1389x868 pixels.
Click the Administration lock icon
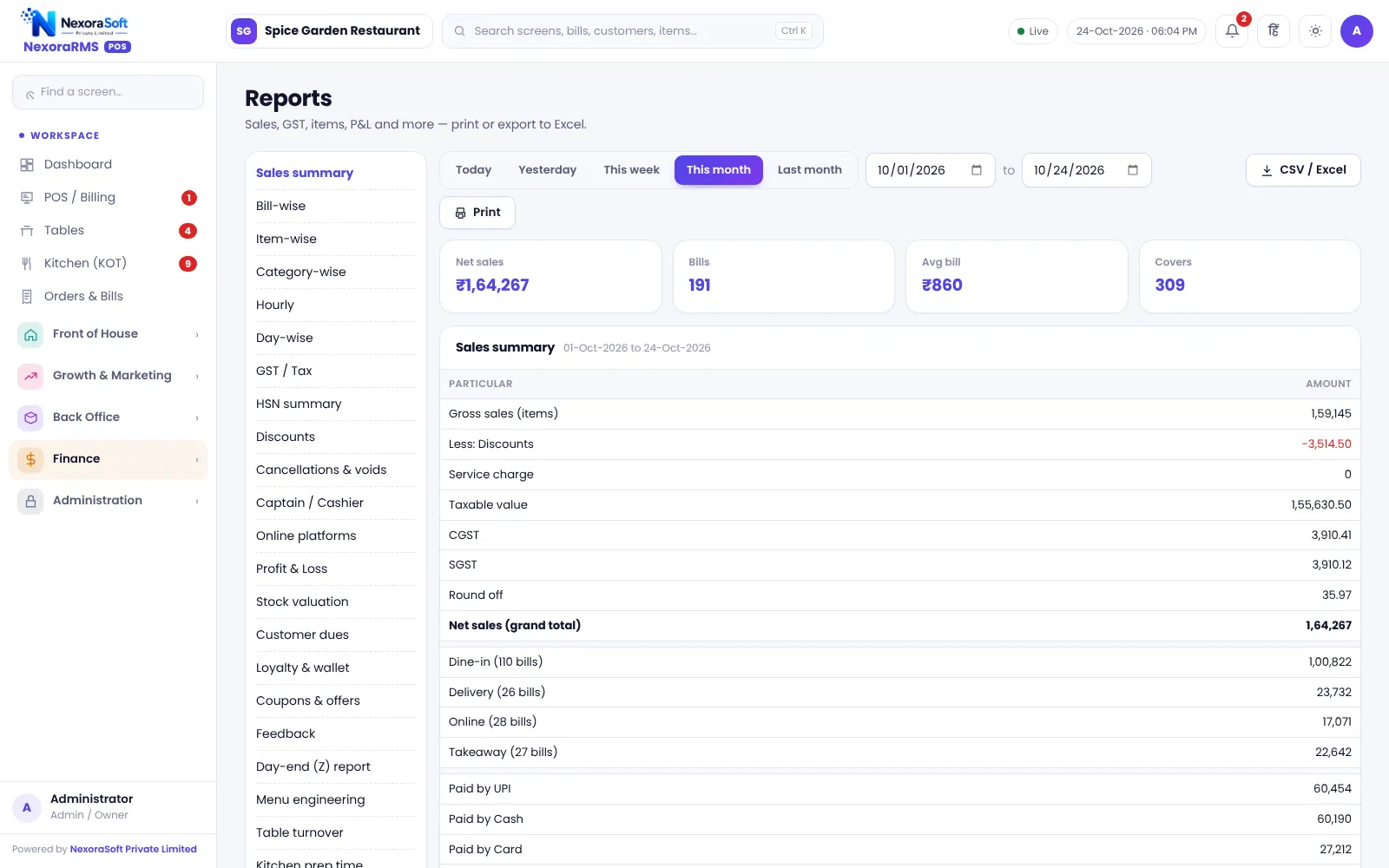pyautogui.click(x=30, y=501)
